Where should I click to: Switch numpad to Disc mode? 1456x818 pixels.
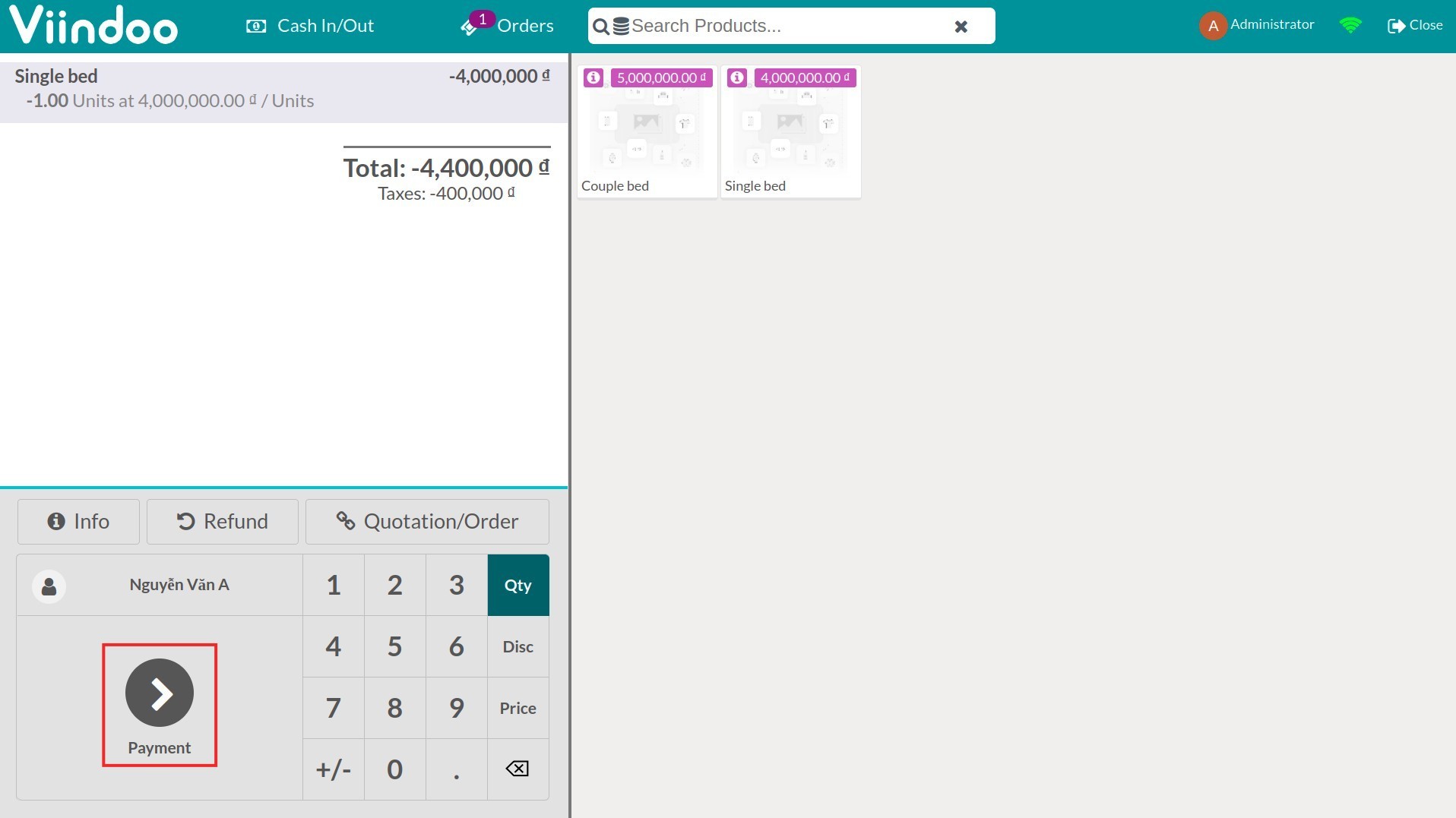518,646
